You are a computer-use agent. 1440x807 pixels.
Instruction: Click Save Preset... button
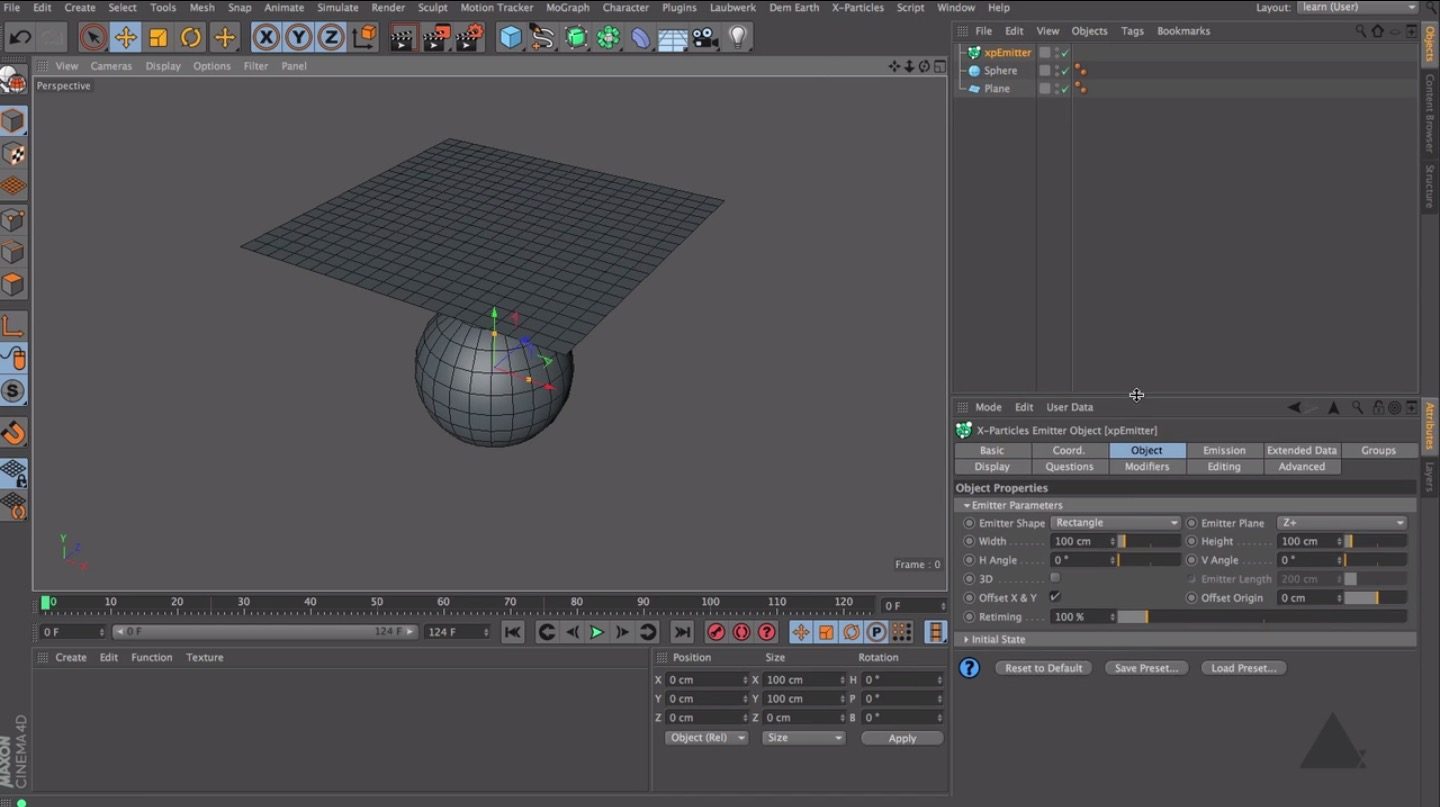click(x=1146, y=668)
